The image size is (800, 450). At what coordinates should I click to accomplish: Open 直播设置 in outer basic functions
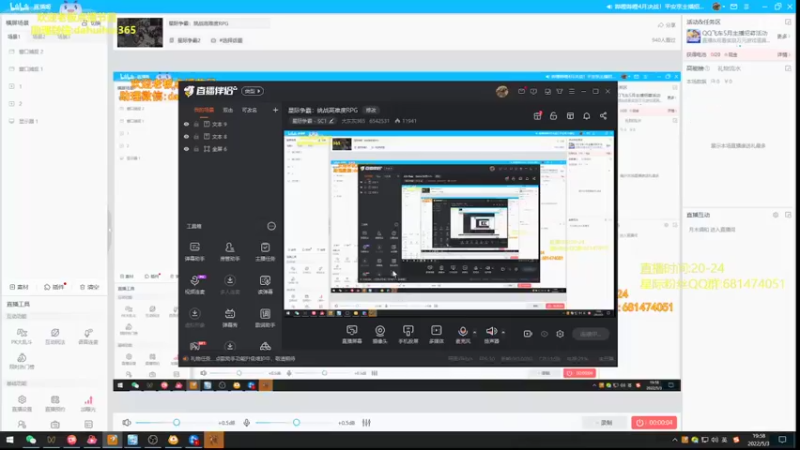click(x=21, y=403)
